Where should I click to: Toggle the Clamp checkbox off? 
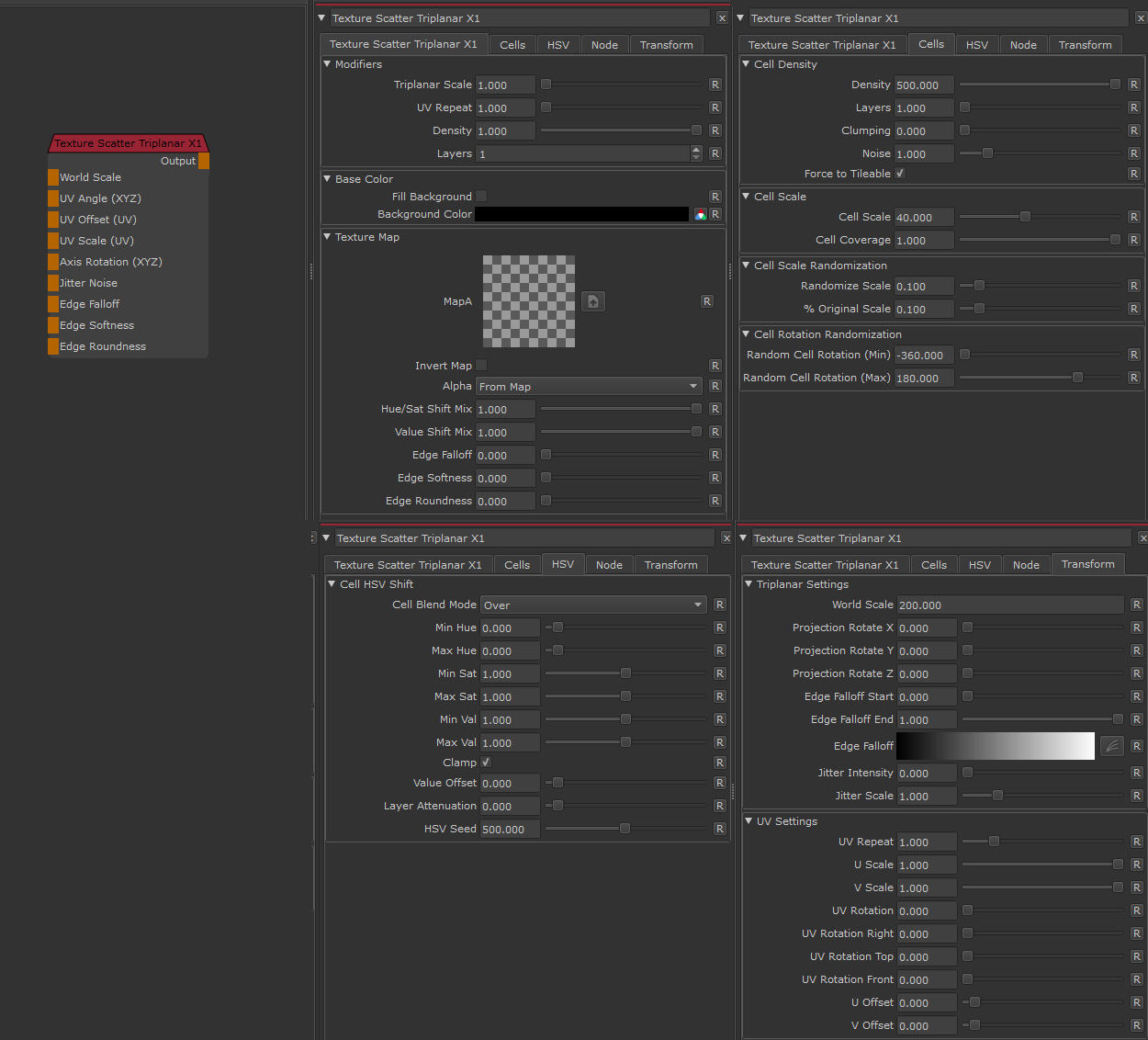point(486,763)
